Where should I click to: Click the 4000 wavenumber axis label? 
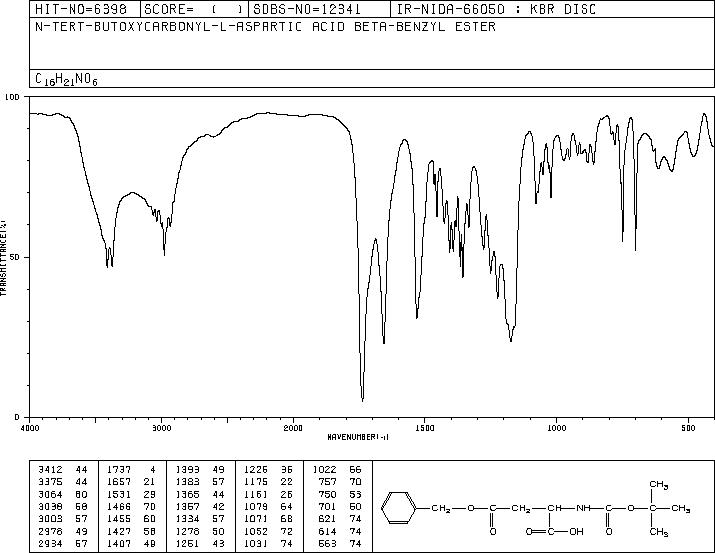(x=30, y=428)
